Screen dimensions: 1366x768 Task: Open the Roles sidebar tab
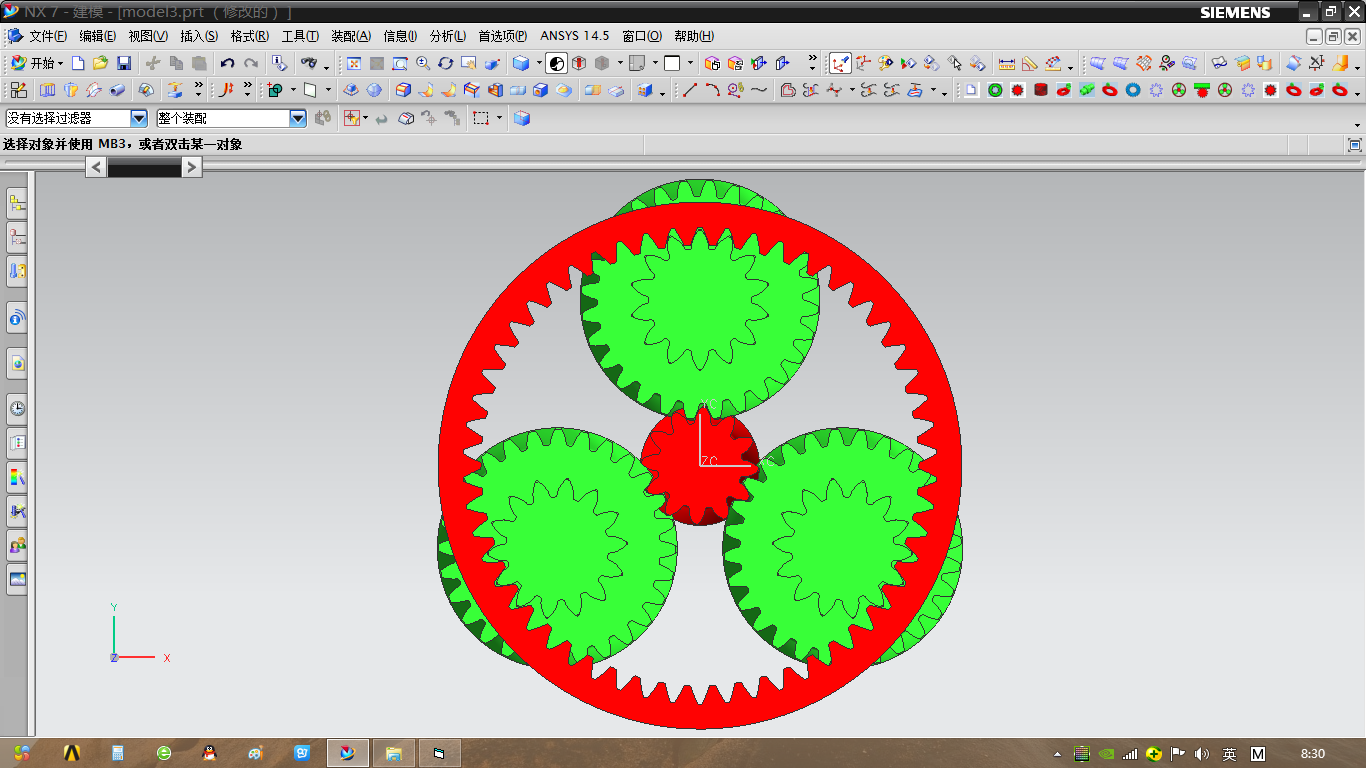pyautogui.click(x=17, y=545)
